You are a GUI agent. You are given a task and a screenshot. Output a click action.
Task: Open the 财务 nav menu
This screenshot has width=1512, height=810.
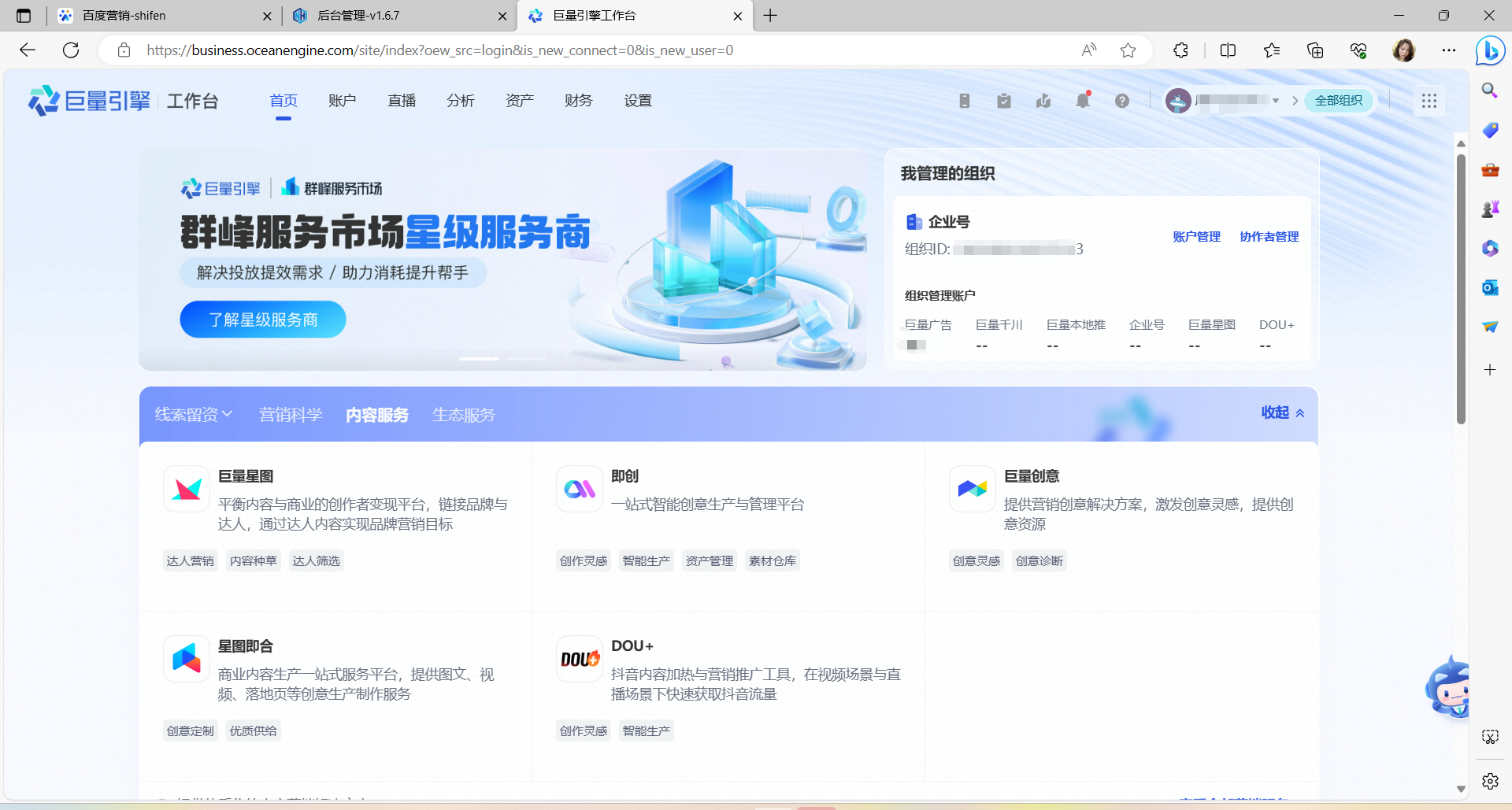click(x=579, y=101)
